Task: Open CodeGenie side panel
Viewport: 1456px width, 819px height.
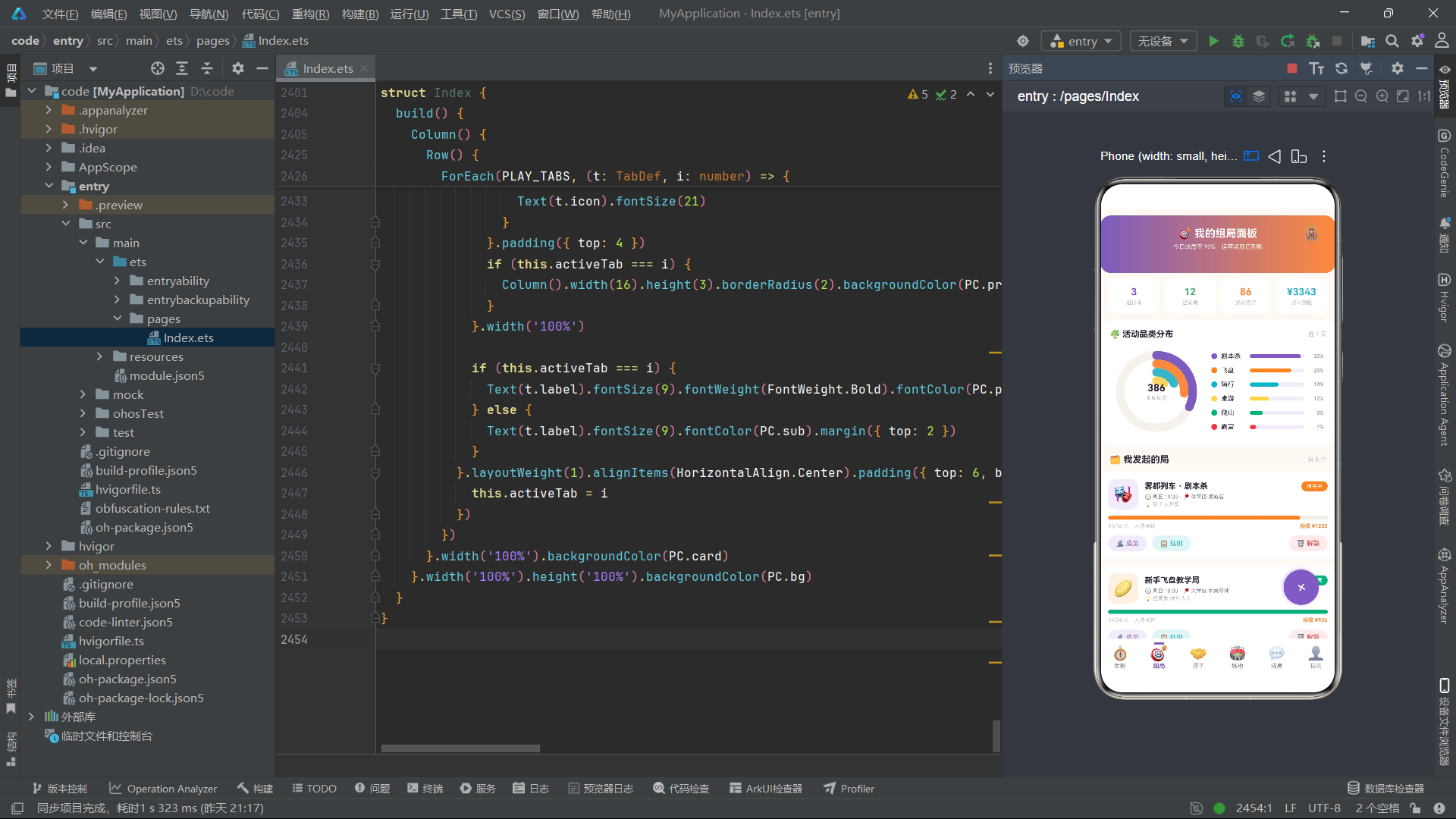Action: 1445,164
